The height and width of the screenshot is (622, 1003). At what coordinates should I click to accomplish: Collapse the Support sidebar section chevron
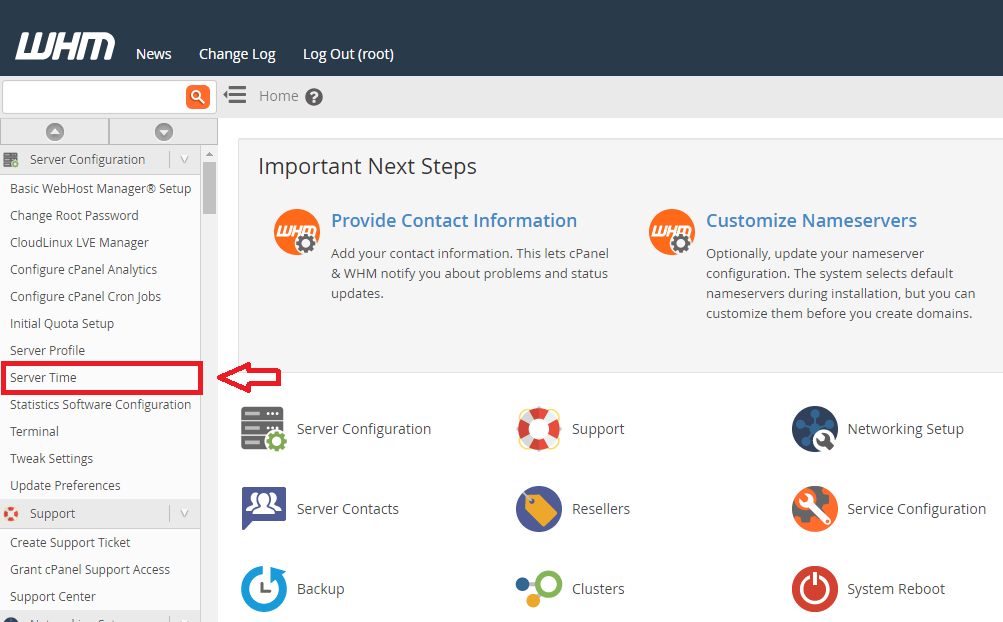point(184,513)
